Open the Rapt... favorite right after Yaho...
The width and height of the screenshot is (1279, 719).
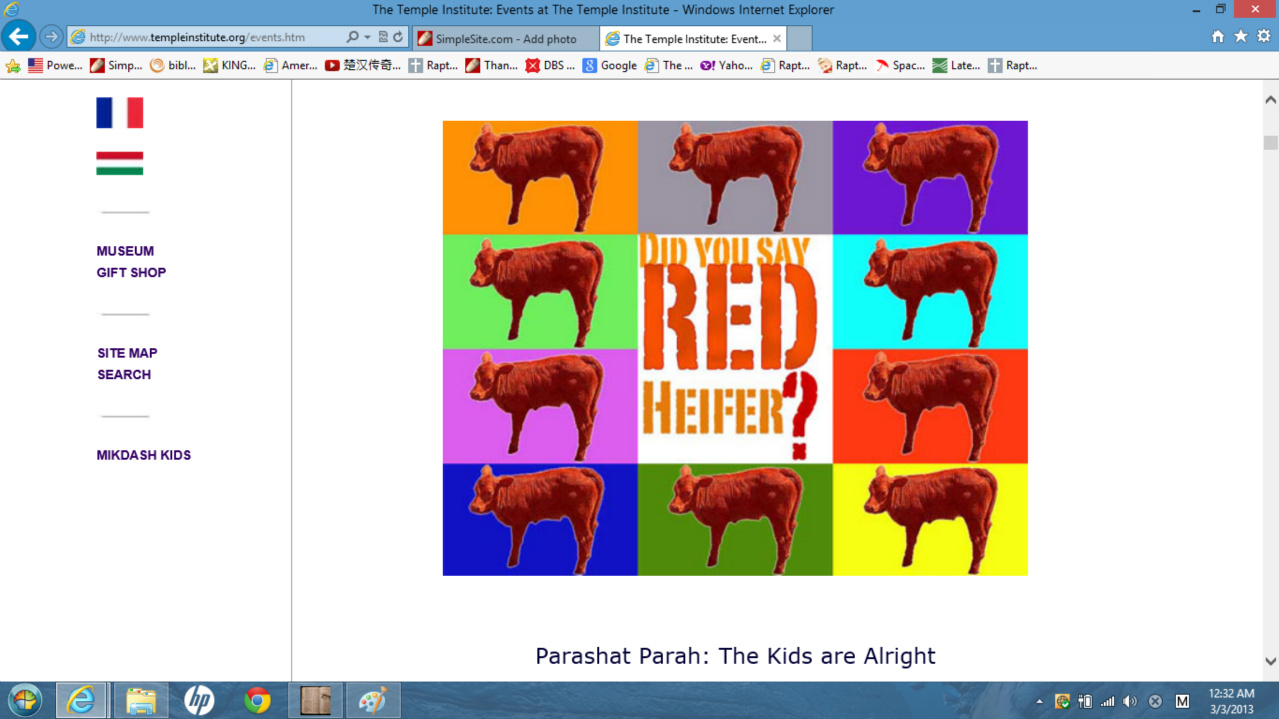[x=786, y=66]
